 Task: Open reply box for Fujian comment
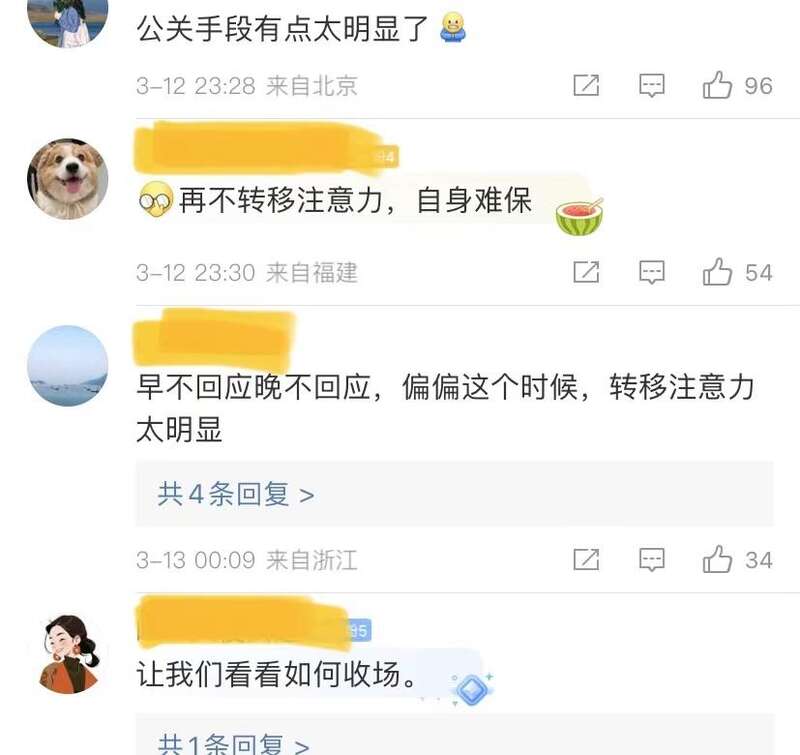tap(652, 272)
